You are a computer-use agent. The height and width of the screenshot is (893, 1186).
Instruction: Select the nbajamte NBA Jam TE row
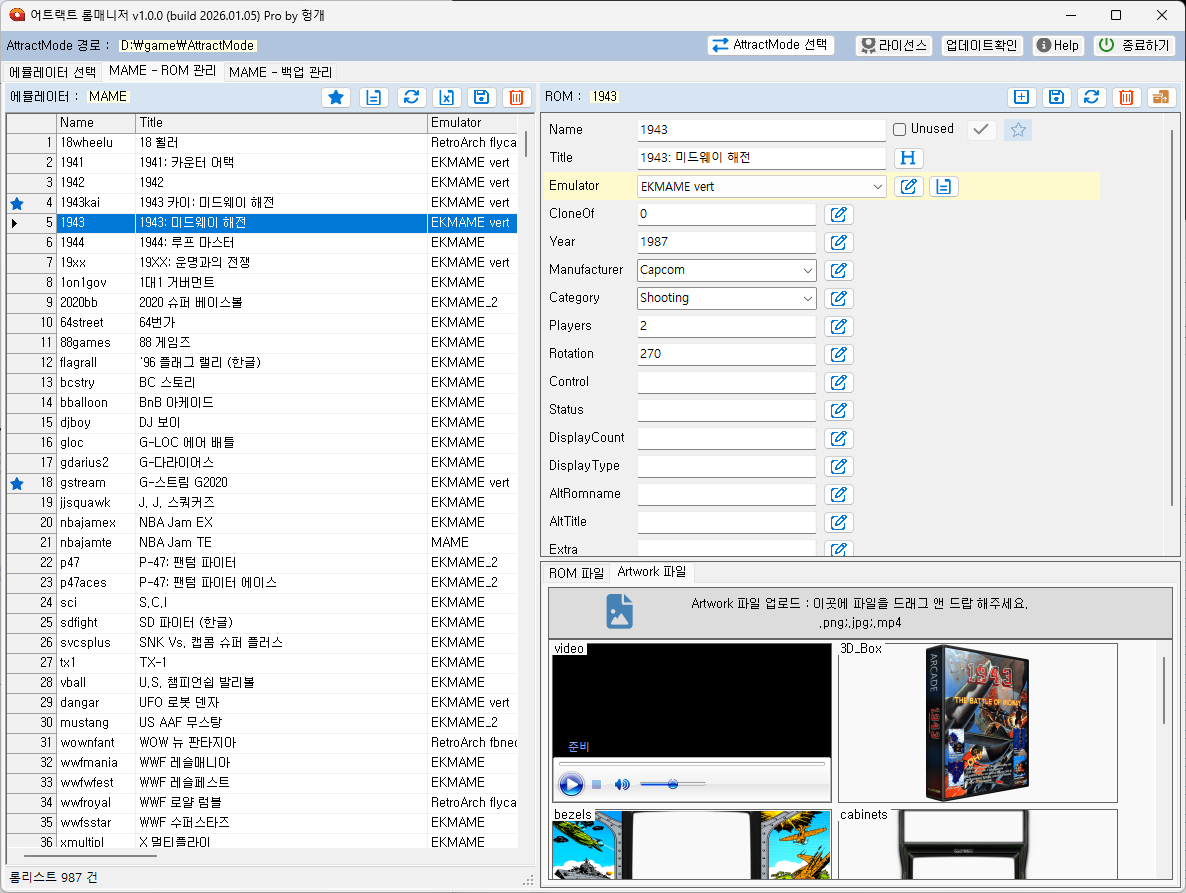point(262,543)
